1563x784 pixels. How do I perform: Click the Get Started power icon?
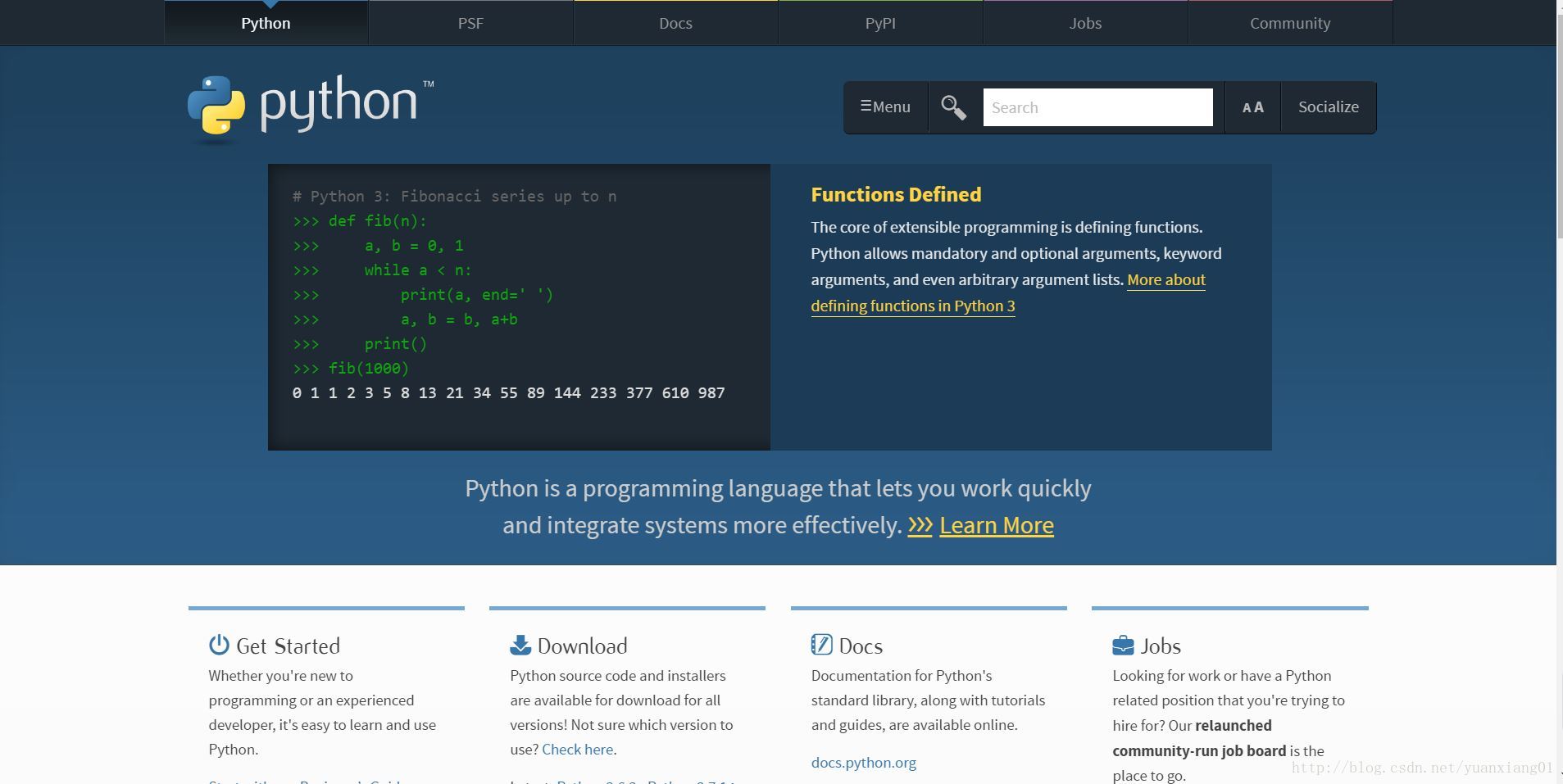219,645
